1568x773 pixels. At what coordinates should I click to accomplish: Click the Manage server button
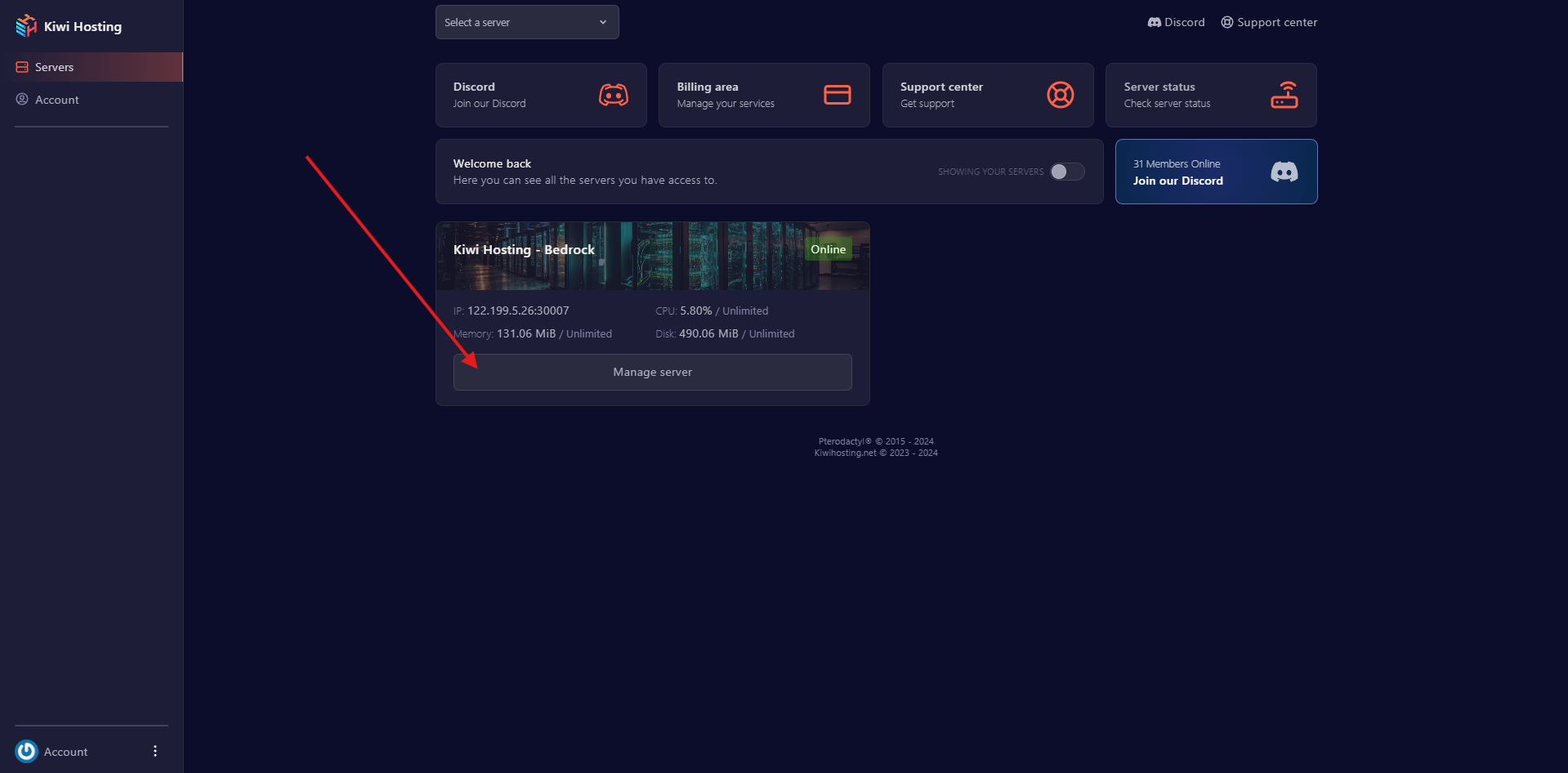point(652,372)
